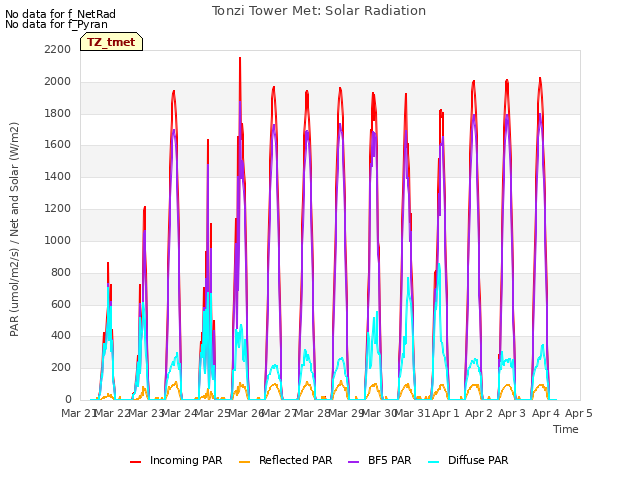Click the chart title Tonzi Tower Met: Solar Radiation
This screenshot has width=640, height=480.
tap(319, 11)
